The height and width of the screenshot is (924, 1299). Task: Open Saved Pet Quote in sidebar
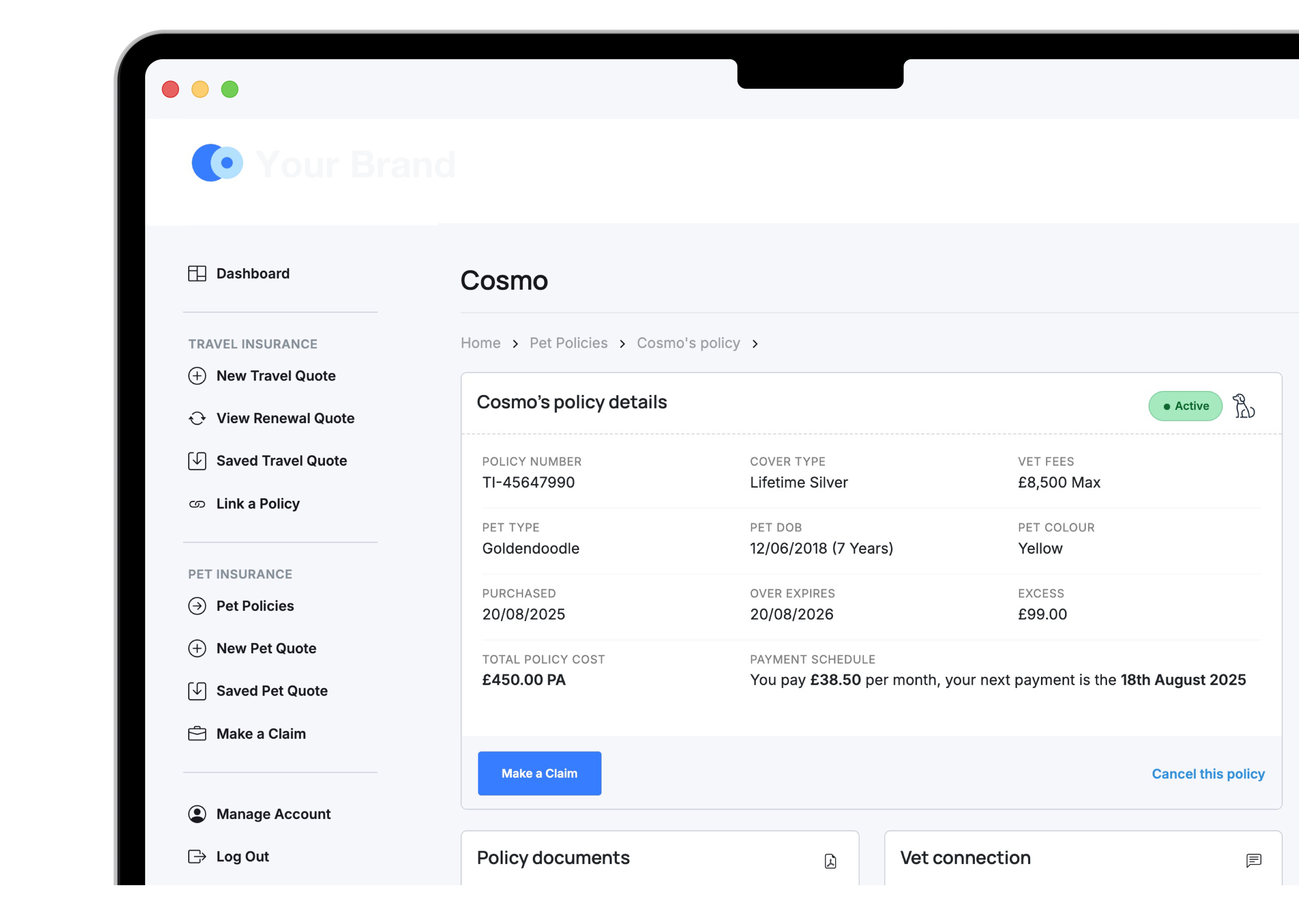(272, 691)
